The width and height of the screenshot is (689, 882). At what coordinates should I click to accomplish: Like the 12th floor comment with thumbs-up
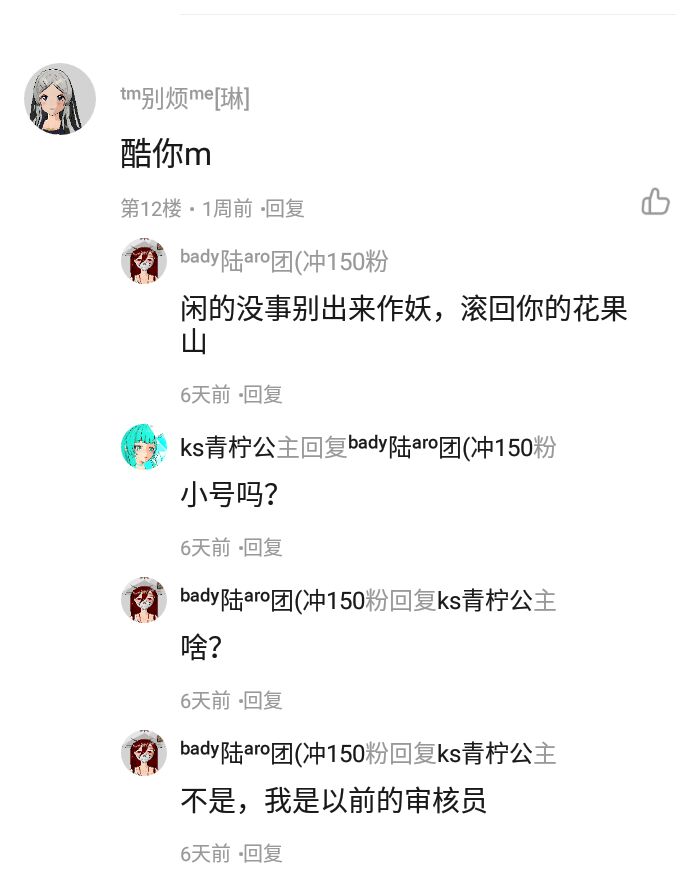(x=655, y=201)
